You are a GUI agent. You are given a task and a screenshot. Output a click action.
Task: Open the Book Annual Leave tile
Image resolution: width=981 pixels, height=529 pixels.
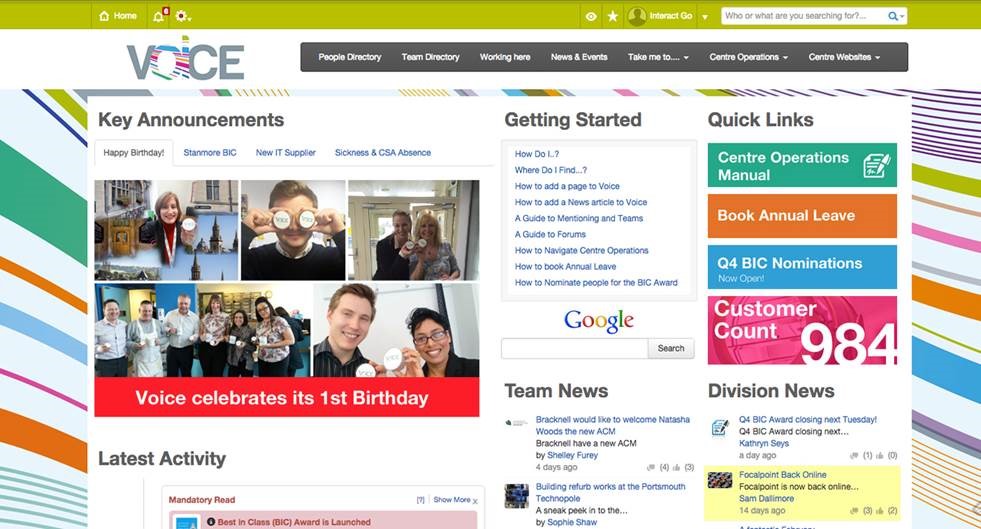[x=802, y=216]
